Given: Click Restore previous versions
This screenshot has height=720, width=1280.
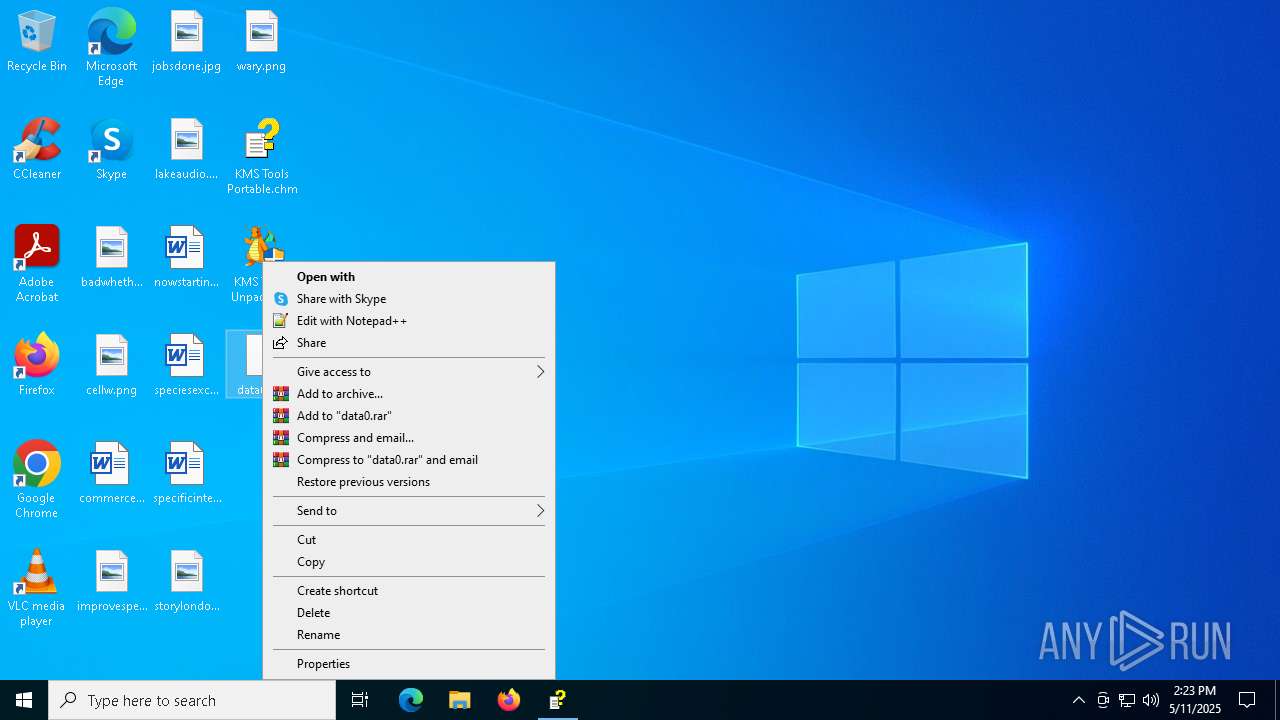Looking at the screenshot, I should 409,482.
